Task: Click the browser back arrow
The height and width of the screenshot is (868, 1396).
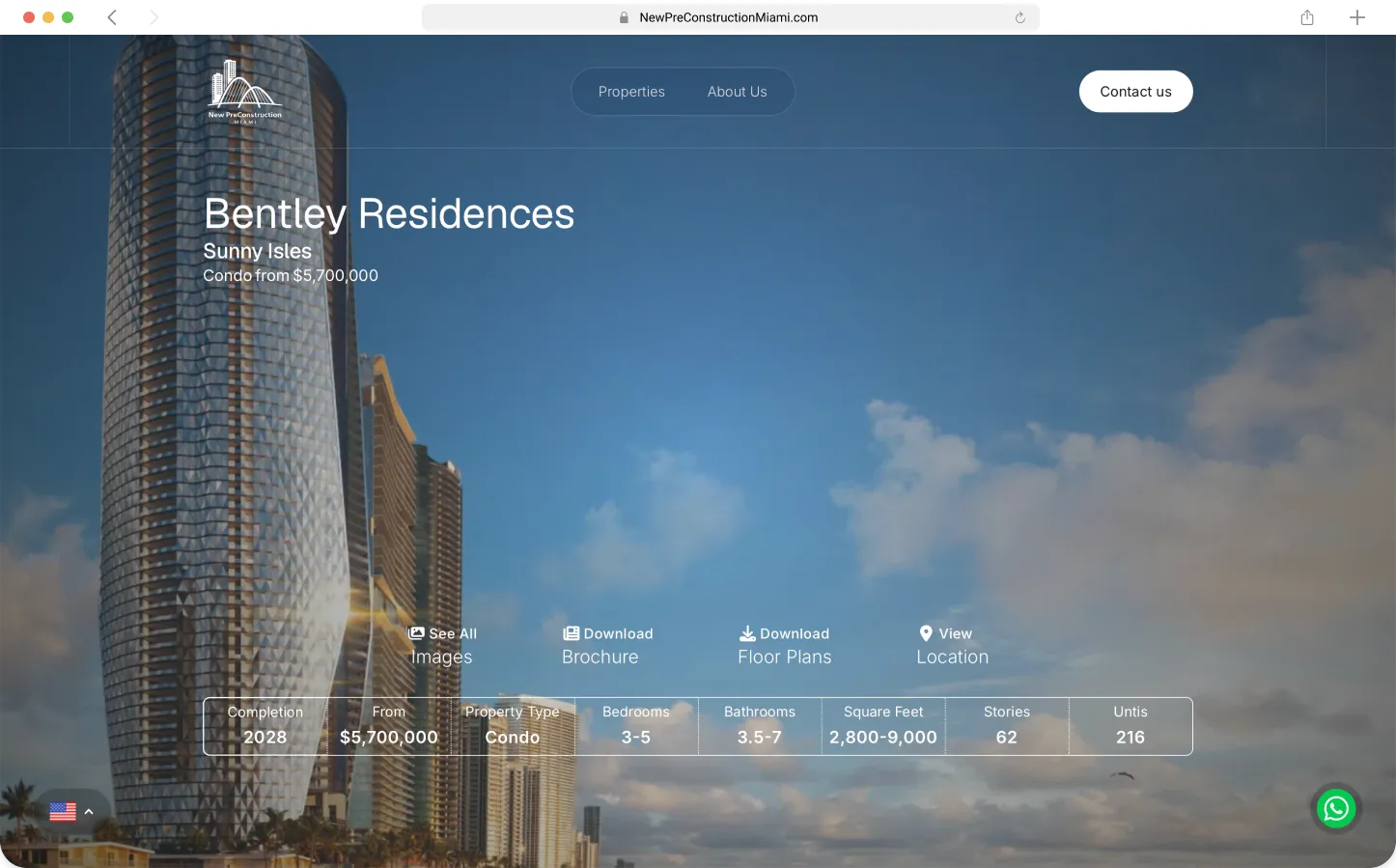Action: pyautogui.click(x=112, y=17)
